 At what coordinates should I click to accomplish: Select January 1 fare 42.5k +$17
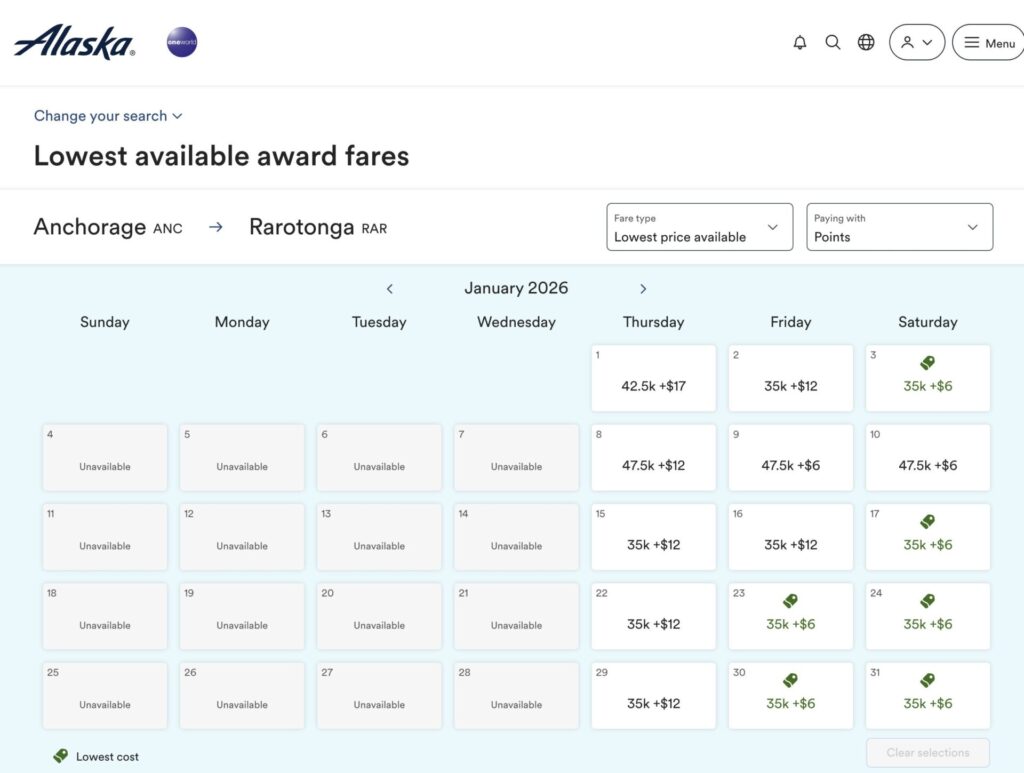[653, 378]
